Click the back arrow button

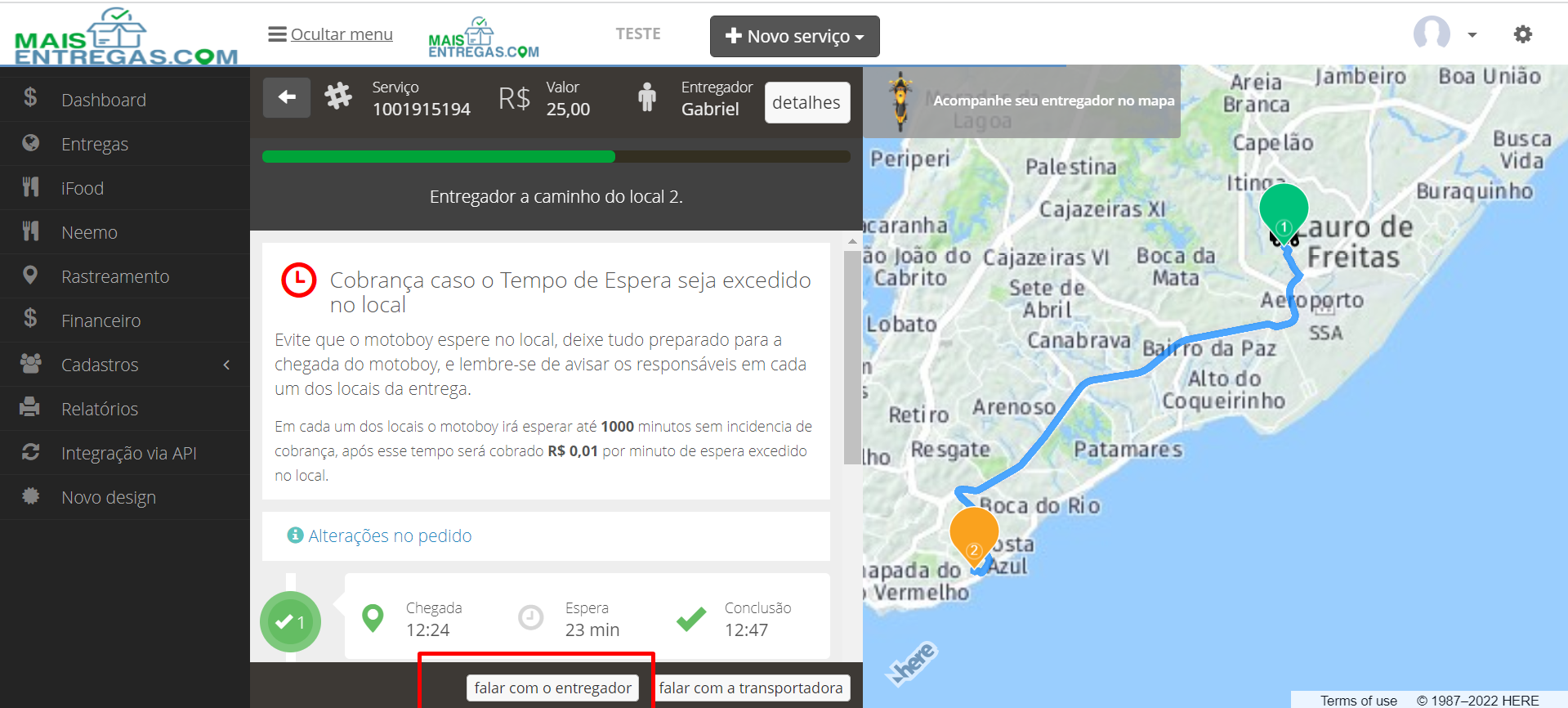click(287, 97)
